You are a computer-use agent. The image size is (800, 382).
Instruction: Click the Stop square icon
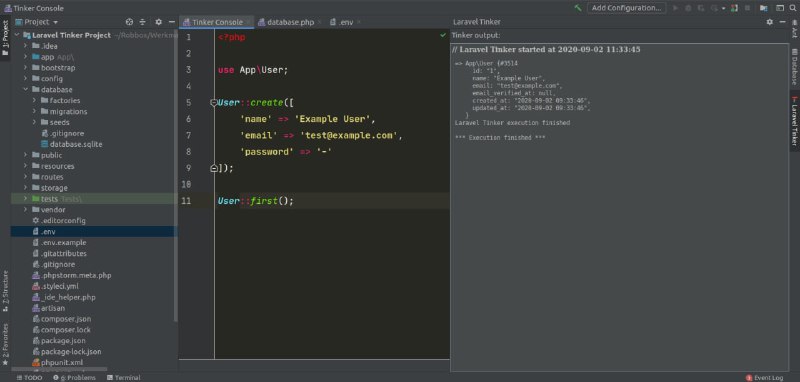pos(747,8)
